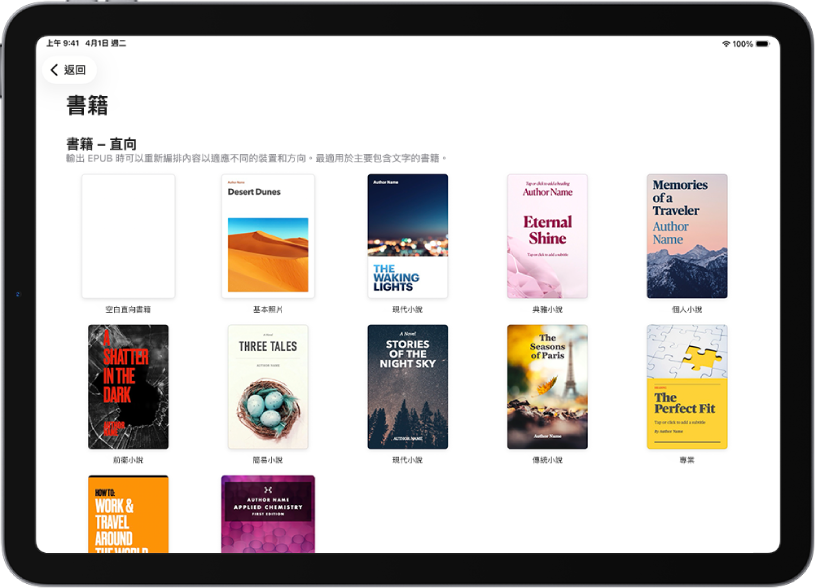Image resolution: width=817 pixels, height=588 pixels.
Task: Open Memories of a Traveler 個人小說 template
Action: pyautogui.click(x=686, y=236)
